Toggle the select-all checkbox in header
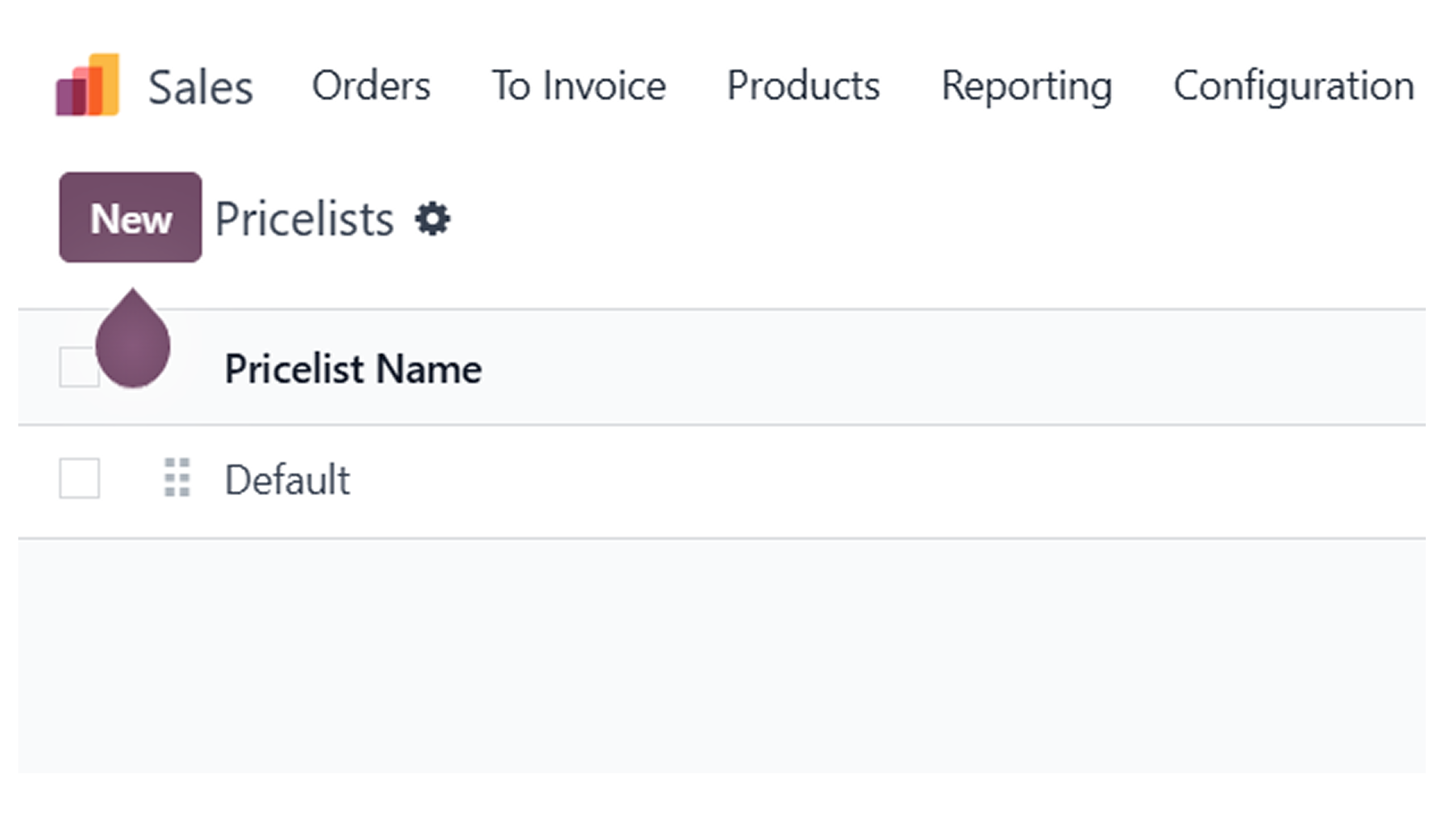 [x=78, y=367]
